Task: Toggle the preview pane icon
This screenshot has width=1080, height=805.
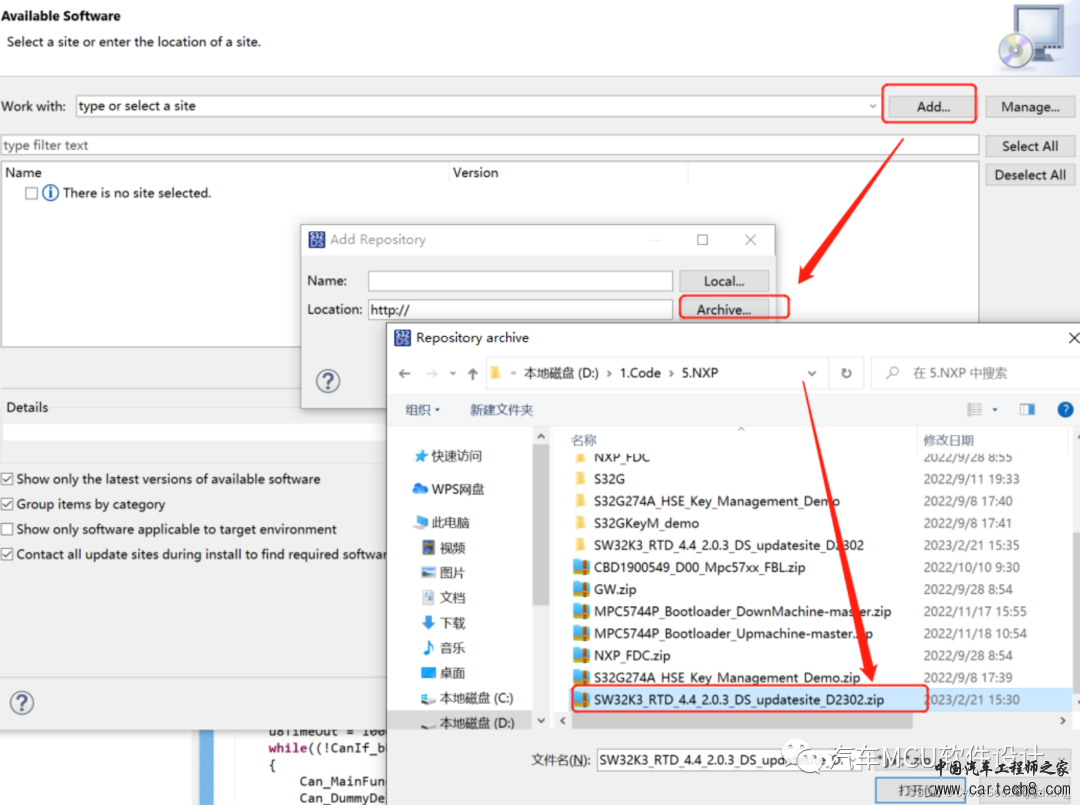Action: point(1027,410)
